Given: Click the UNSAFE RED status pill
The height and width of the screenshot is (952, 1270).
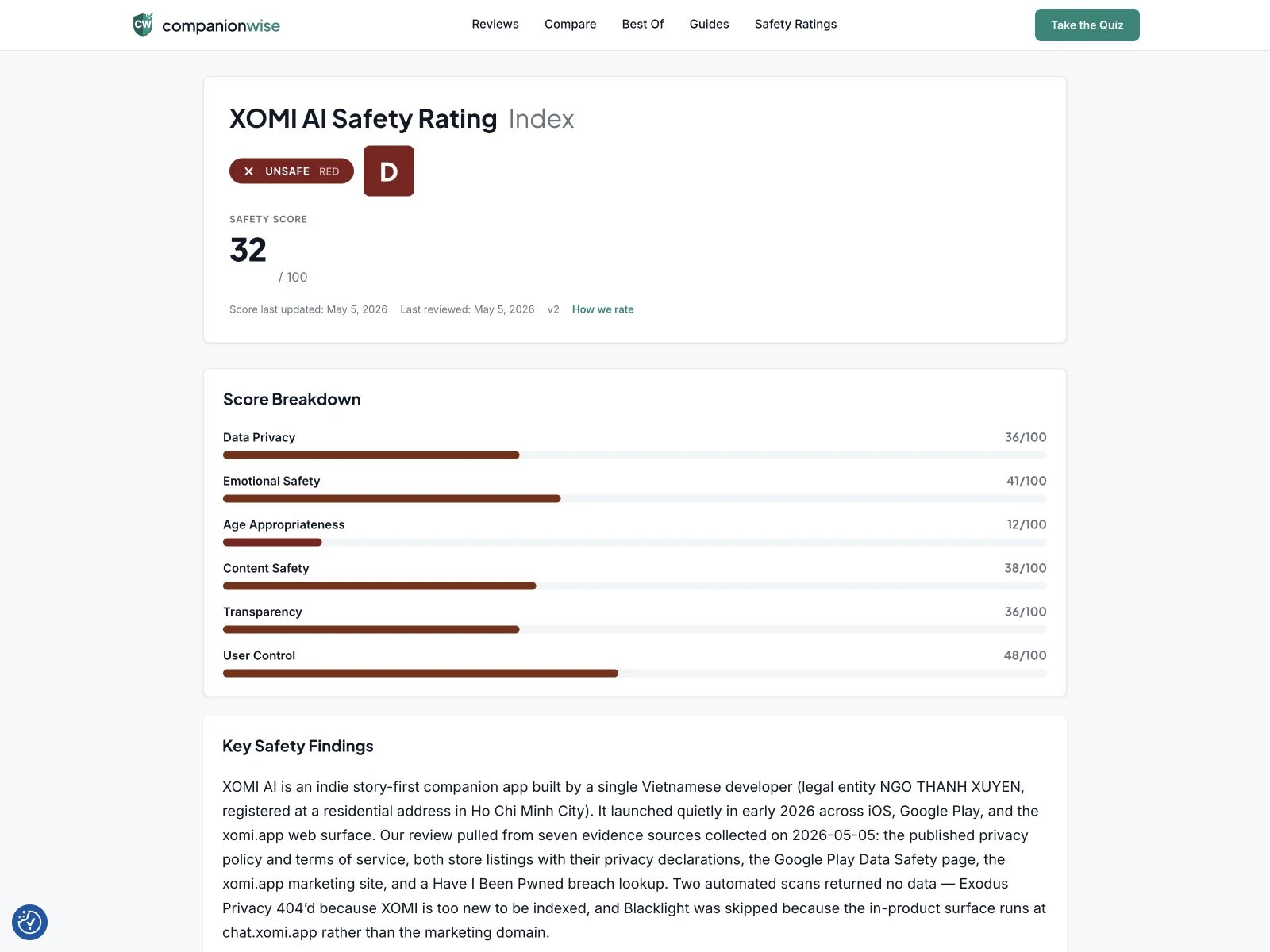Looking at the screenshot, I should click(291, 171).
